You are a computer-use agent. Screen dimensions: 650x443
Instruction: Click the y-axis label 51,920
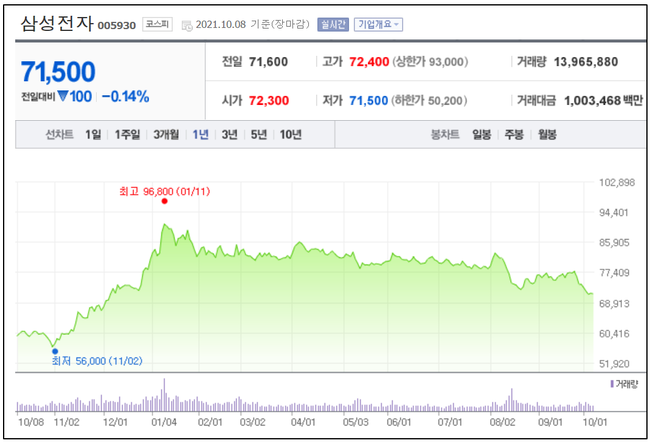point(614,364)
